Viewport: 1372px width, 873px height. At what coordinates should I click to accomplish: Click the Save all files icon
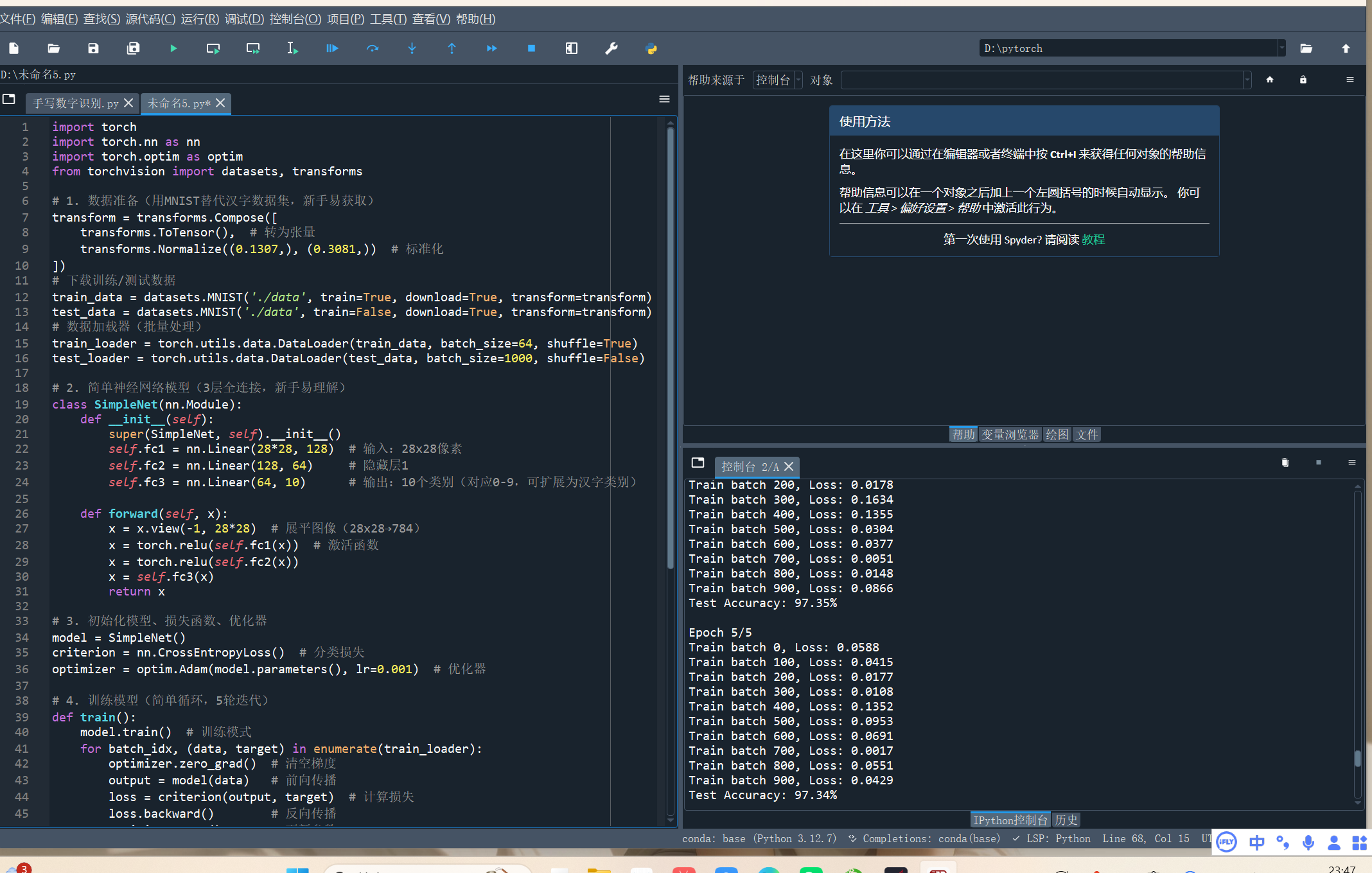[133, 48]
